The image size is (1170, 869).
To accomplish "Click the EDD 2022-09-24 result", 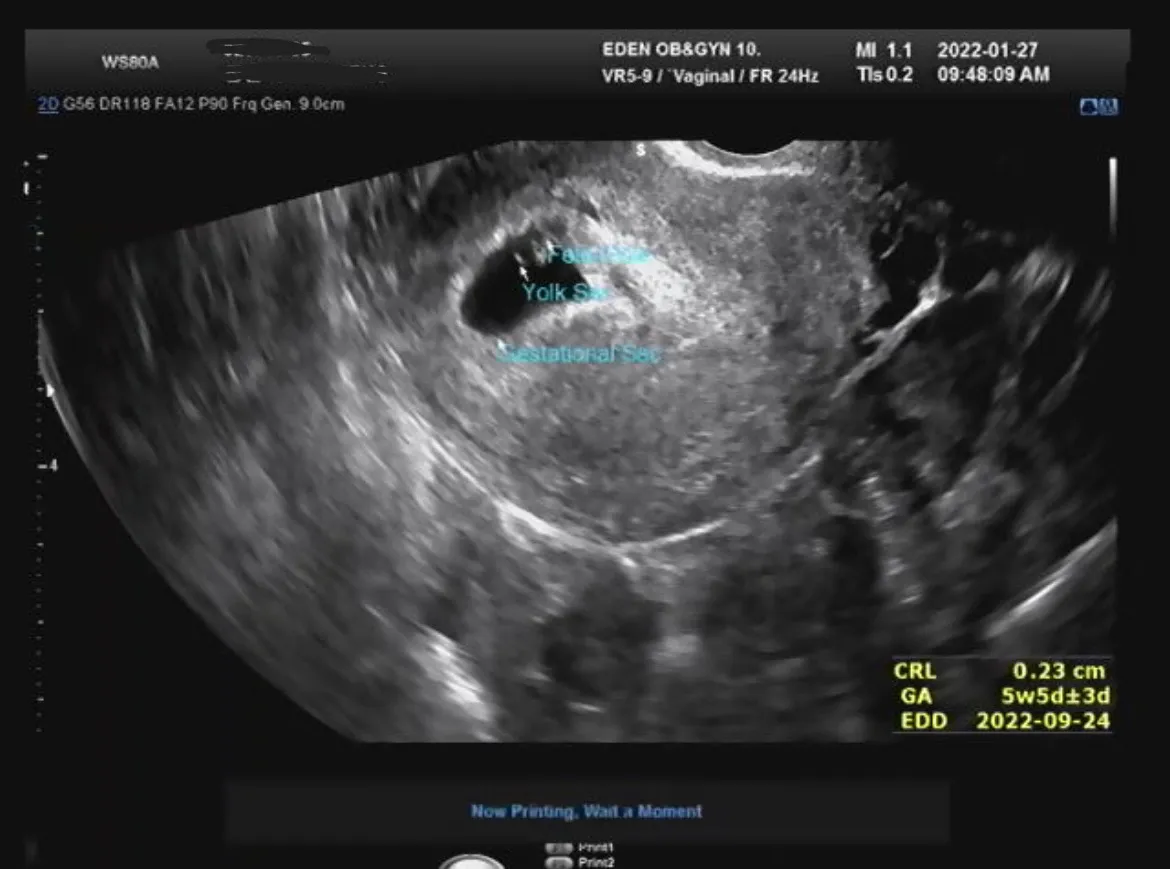I will tap(1004, 721).
